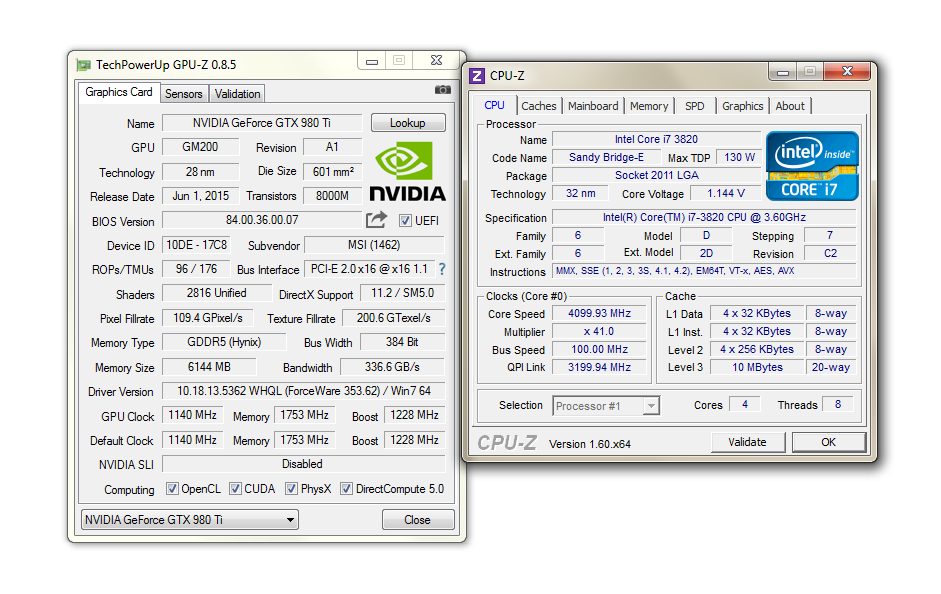The height and width of the screenshot is (594, 941).
Task: Open the Processor #1 selection dropdown
Action: coord(605,406)
